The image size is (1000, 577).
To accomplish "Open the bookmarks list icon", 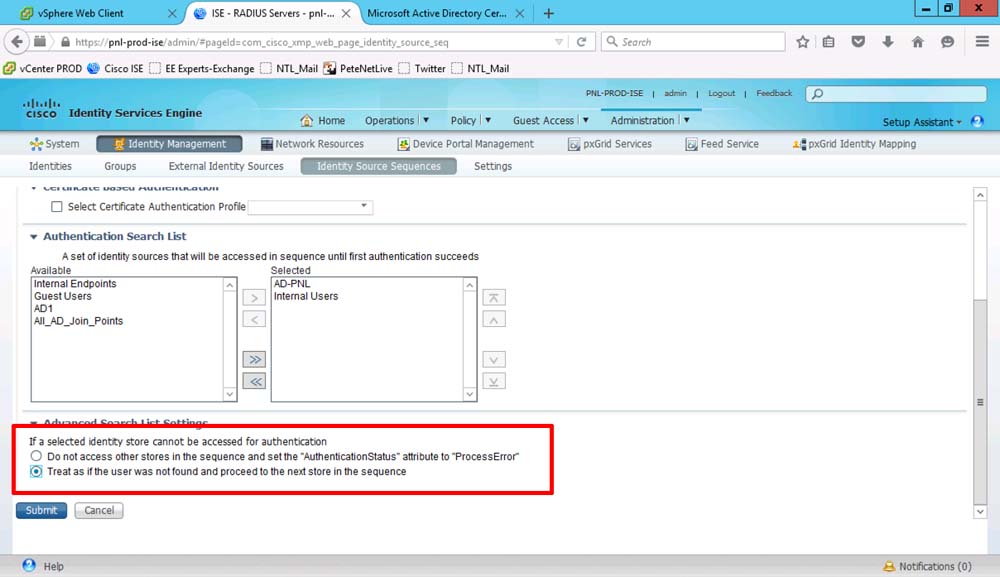I will tap(828, 42).
